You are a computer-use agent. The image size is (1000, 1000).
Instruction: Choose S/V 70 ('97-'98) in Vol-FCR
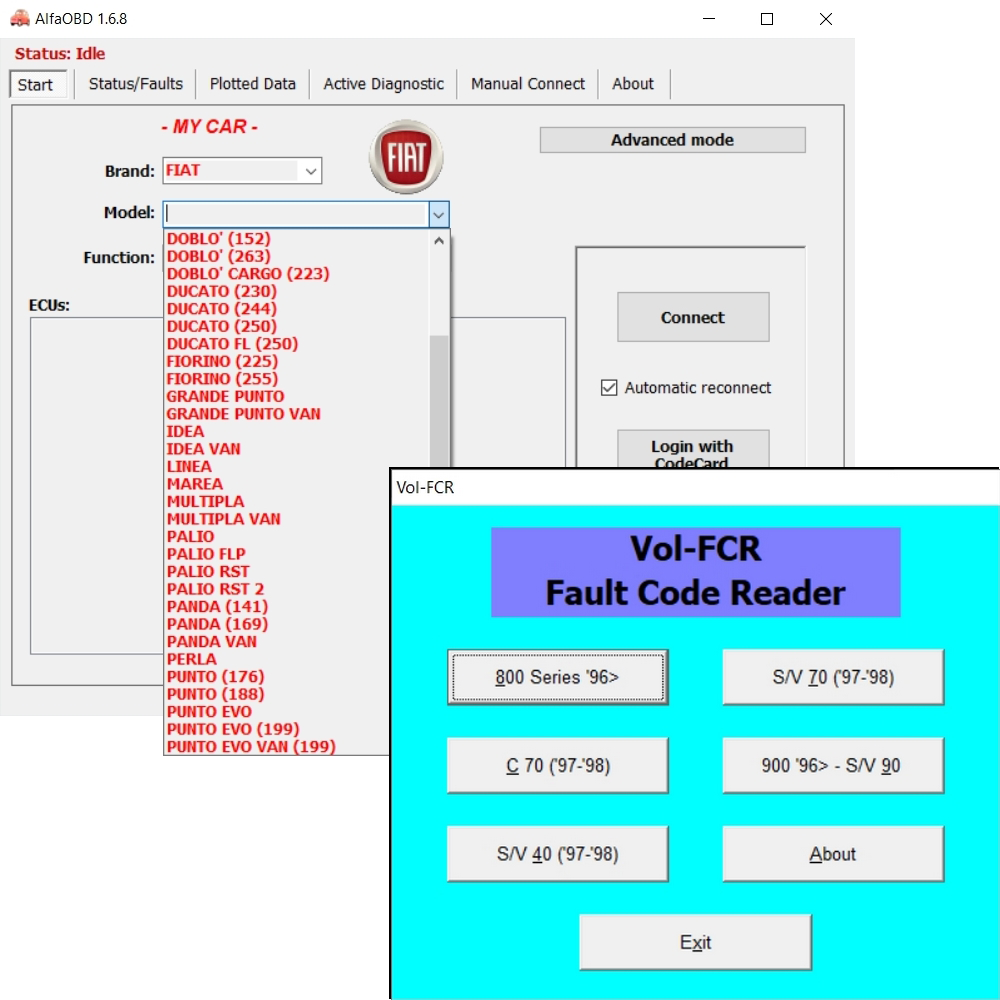click(x=833, y=677)
